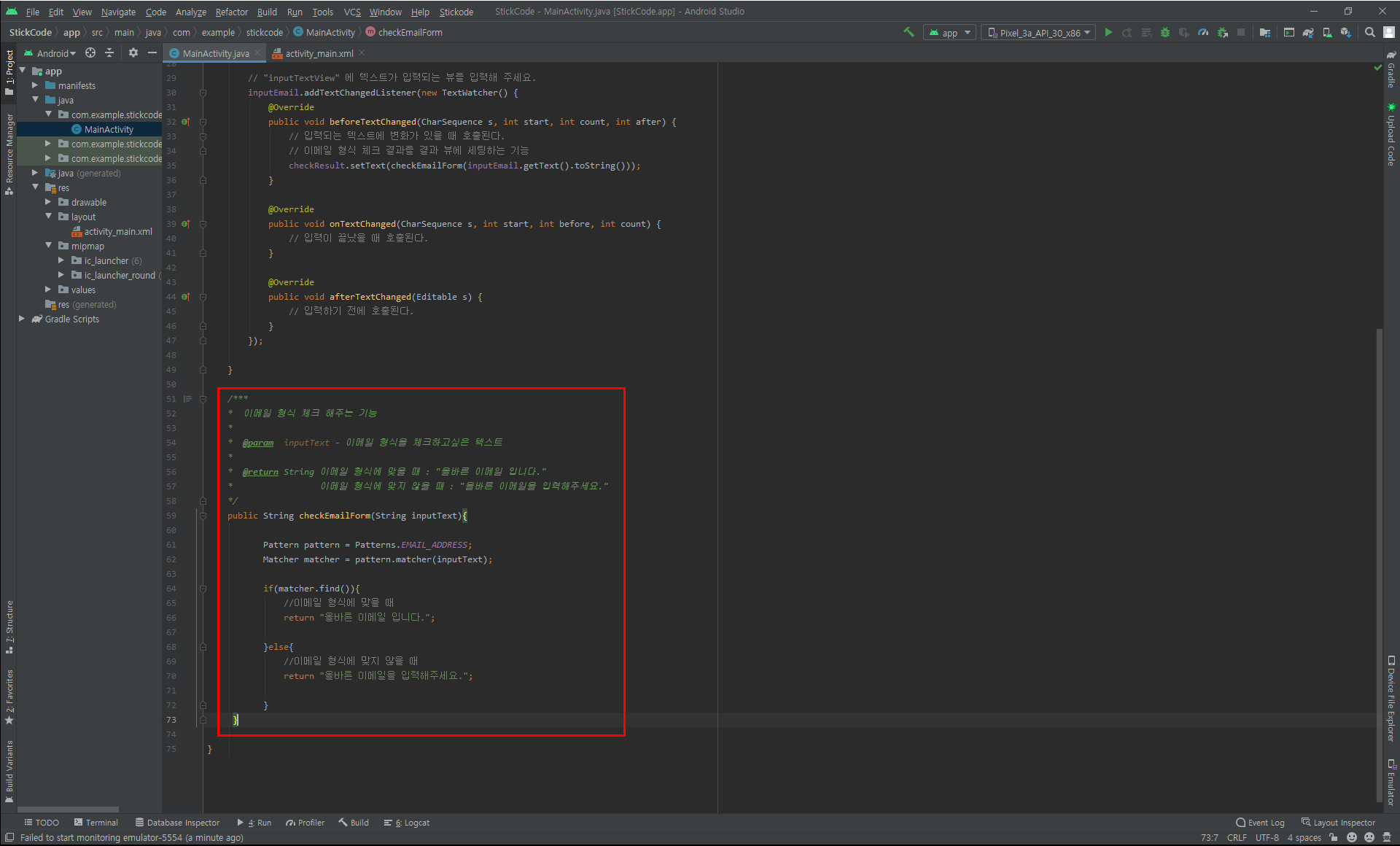The image size is (1400, 846).
Task: Click the CRLF line separator indicator
Action: point(1237,837)
